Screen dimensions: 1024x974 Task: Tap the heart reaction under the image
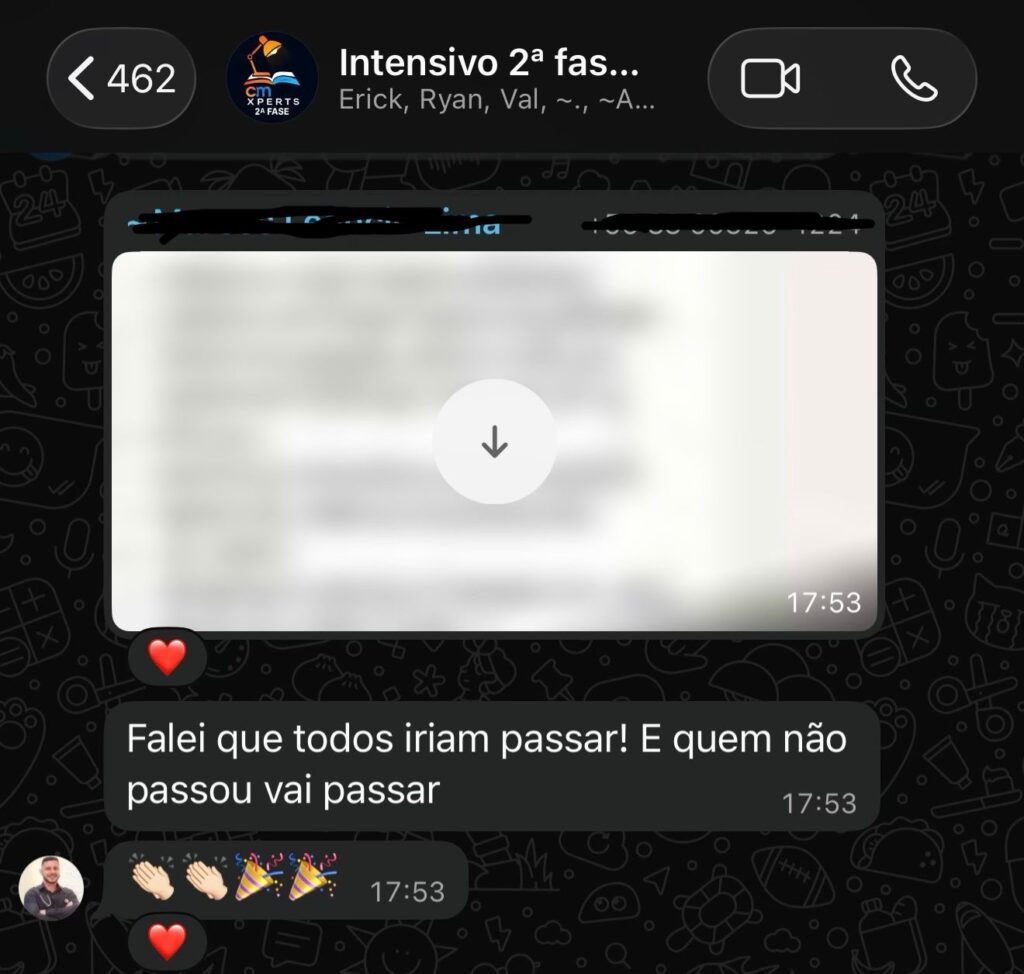pyautogui.click(x=167, y=657)
